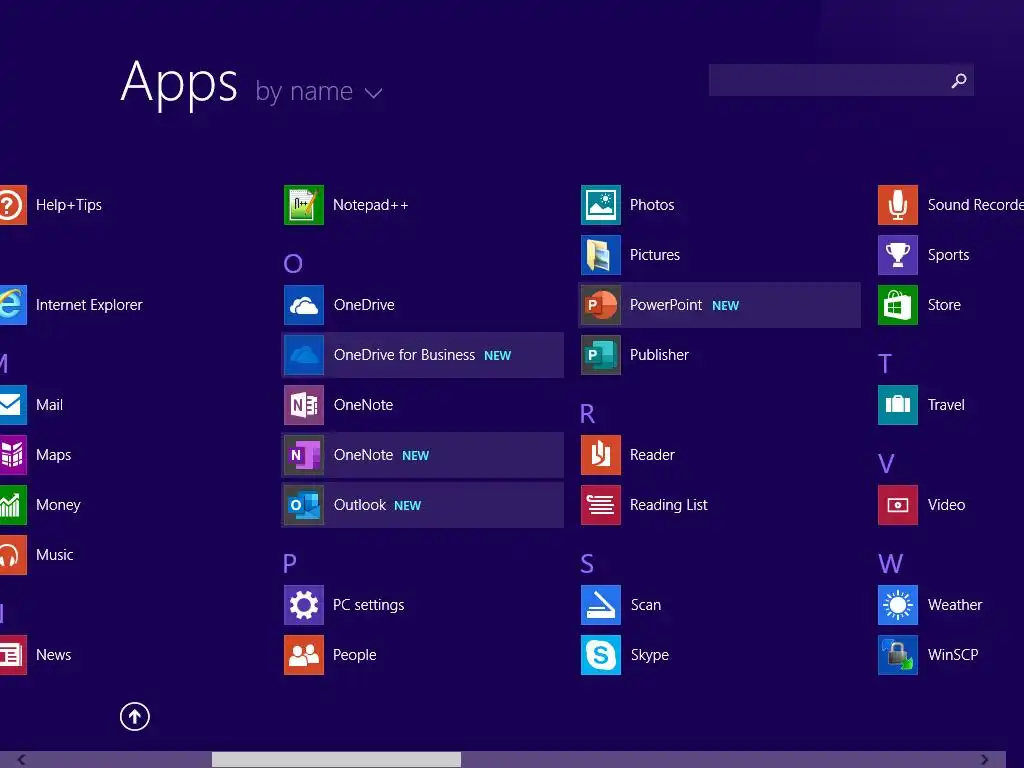Screen dimensions: 1024x768
Task: Click the 'Weather' app label
Action: (955, 605)
